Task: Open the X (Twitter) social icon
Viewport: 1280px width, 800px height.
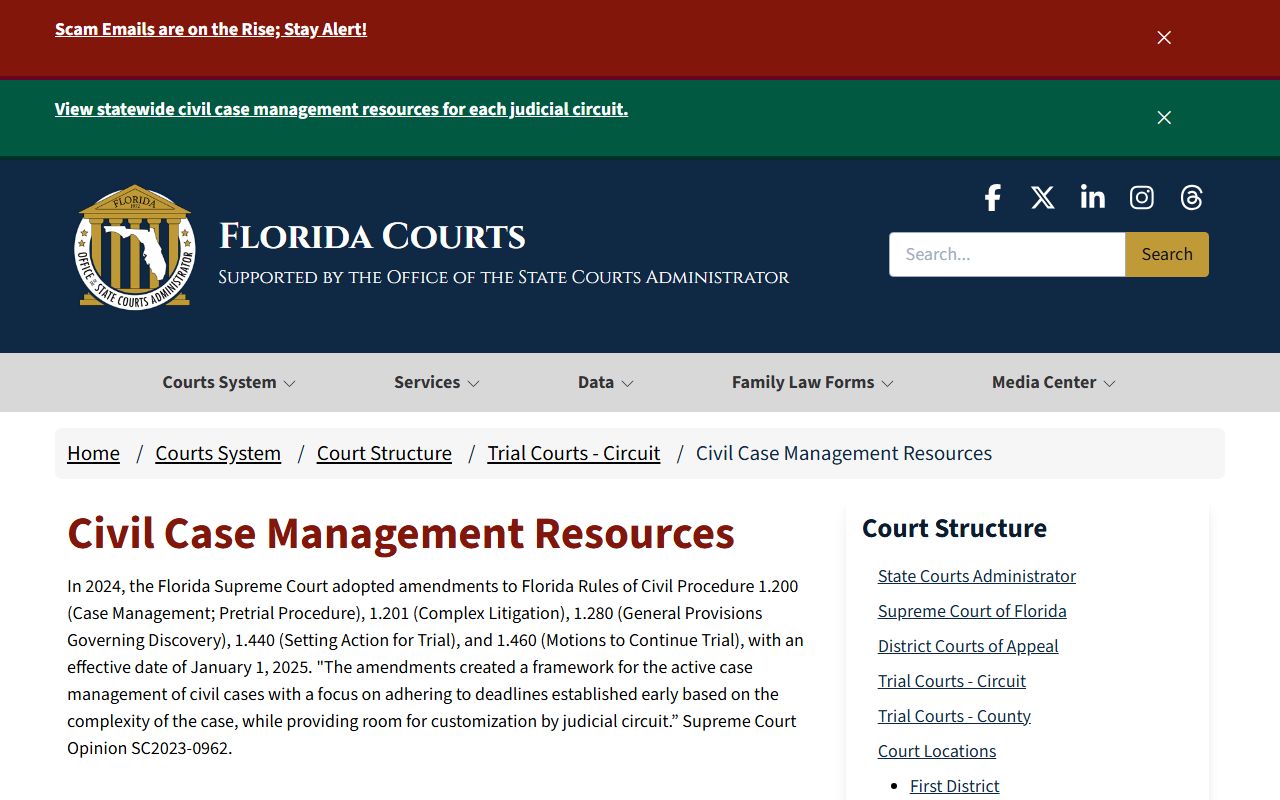Action: (1042, 197)
